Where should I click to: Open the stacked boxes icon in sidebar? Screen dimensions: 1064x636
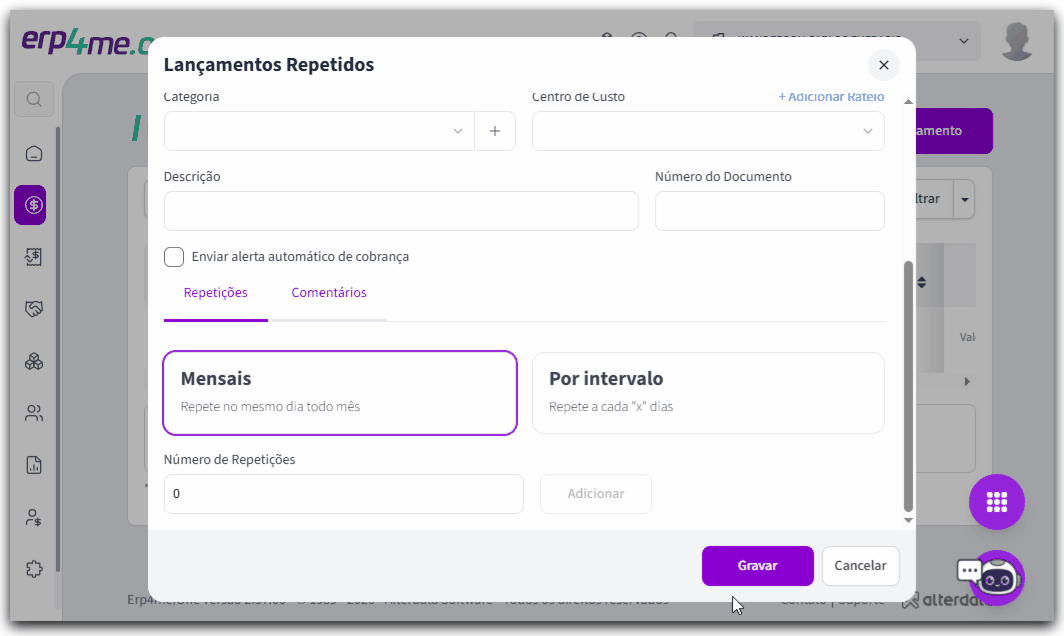pyautogui.click(x=34, y=361)
